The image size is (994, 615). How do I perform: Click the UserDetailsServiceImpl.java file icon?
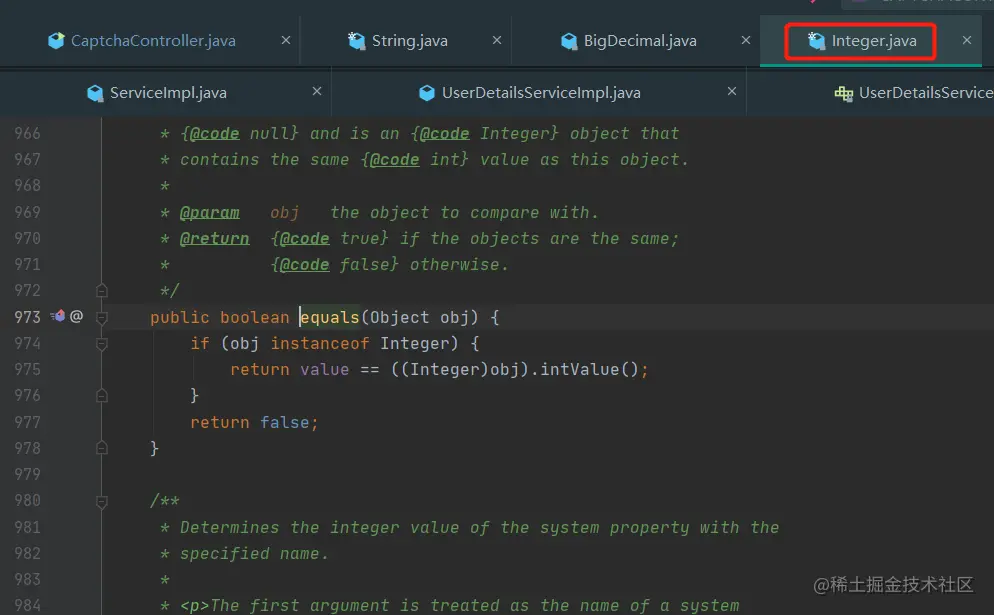(427, 93)
